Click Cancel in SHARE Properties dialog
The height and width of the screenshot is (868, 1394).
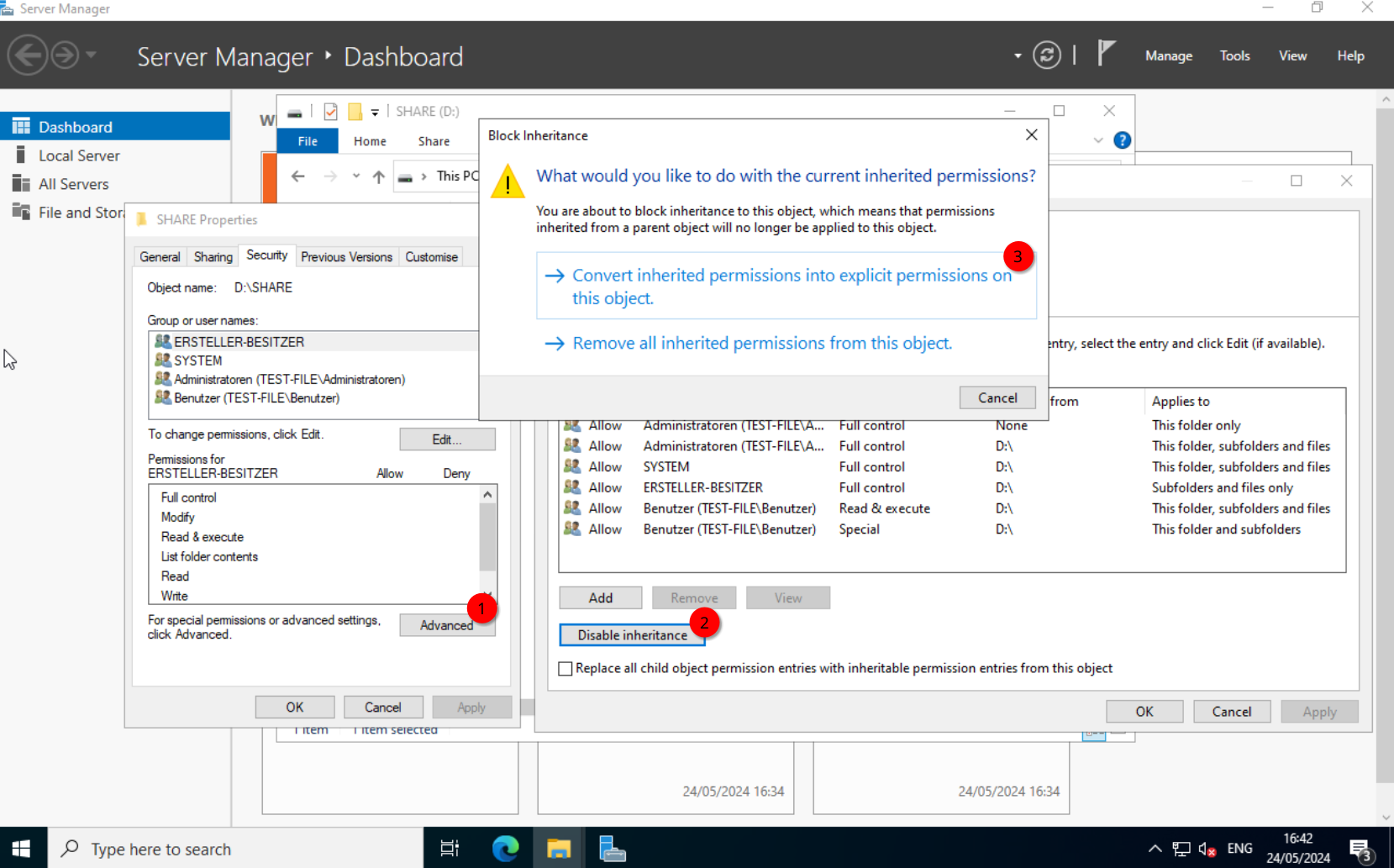coord(382,708)
